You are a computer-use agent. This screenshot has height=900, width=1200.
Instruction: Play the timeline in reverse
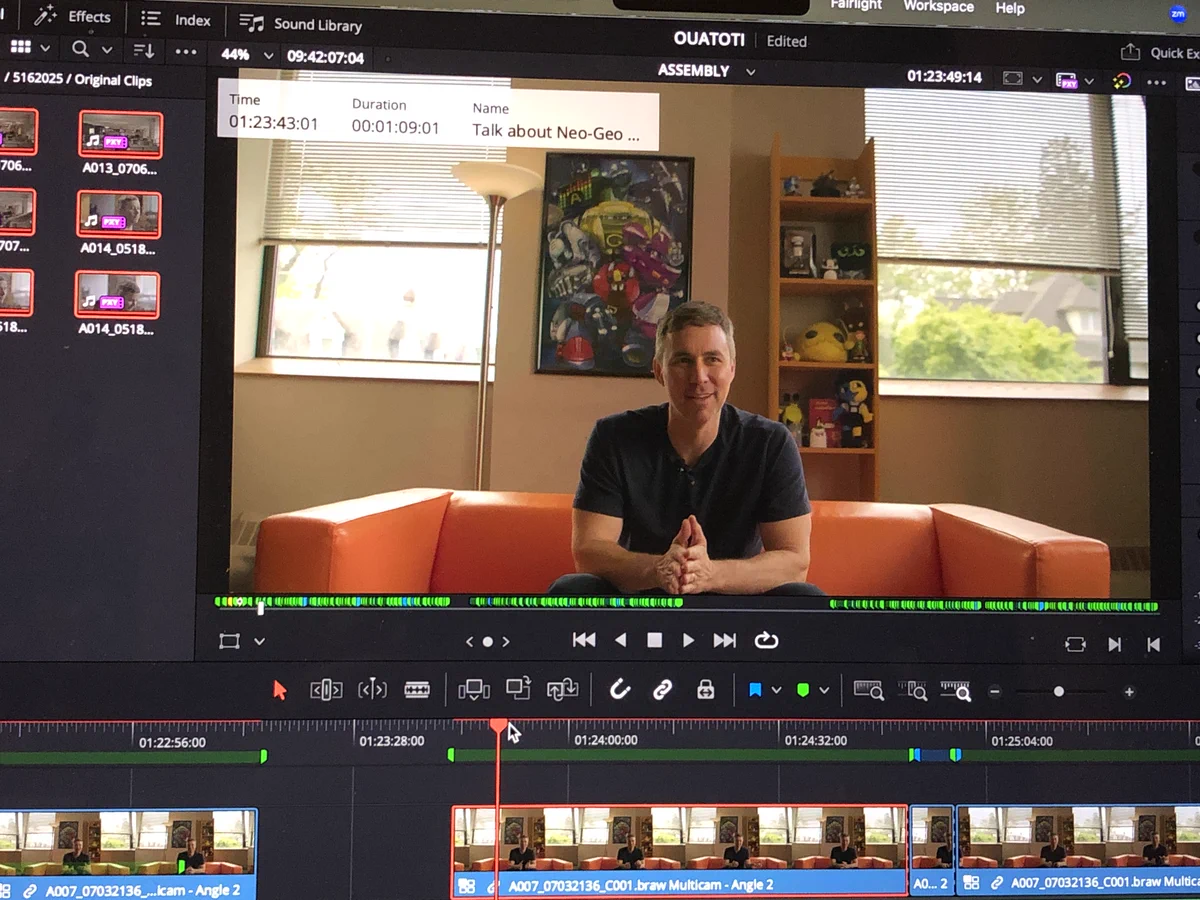(x=620, y=640)
